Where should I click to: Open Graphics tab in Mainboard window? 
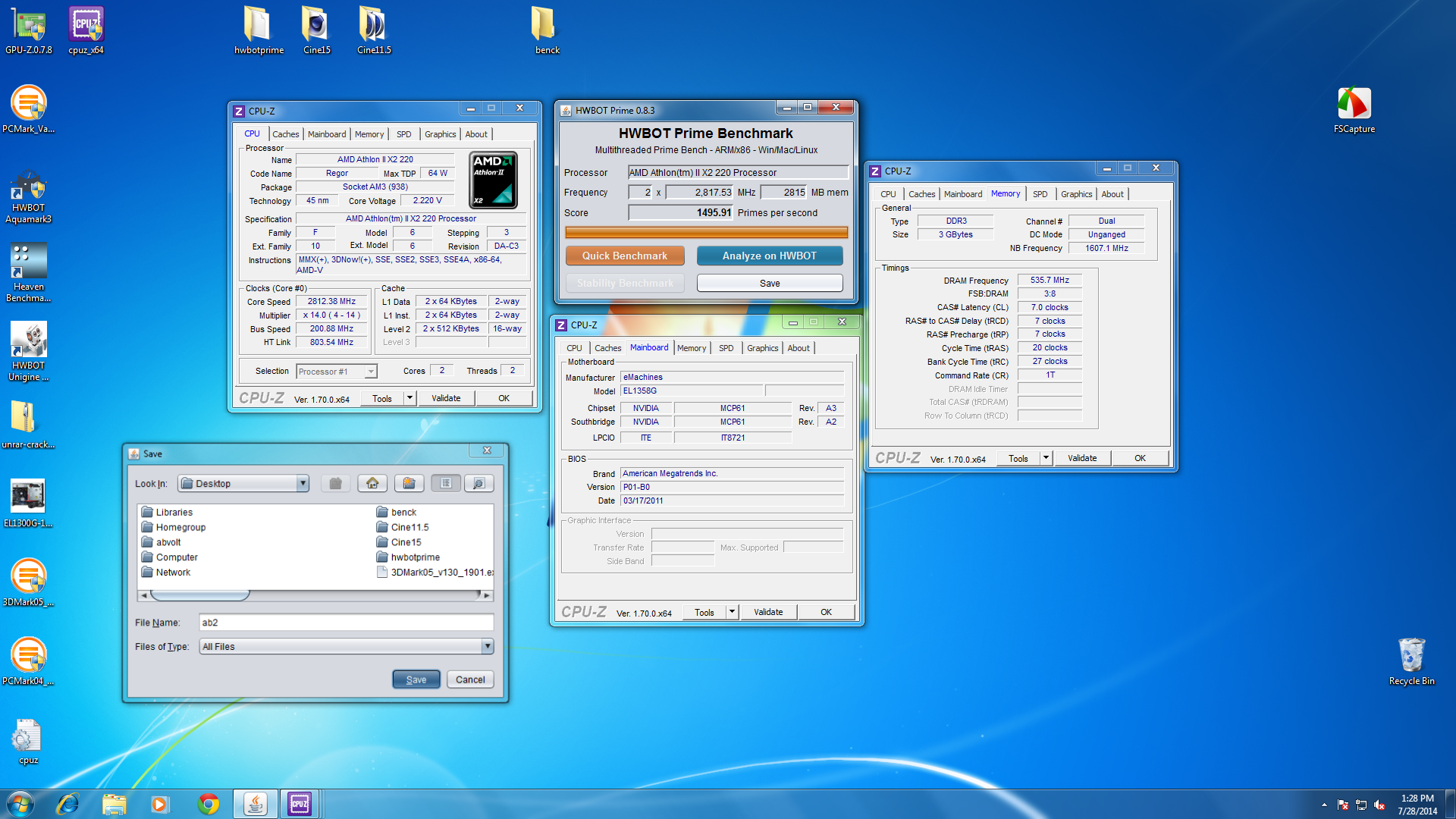pyautogui.click(x=762, y=348)
